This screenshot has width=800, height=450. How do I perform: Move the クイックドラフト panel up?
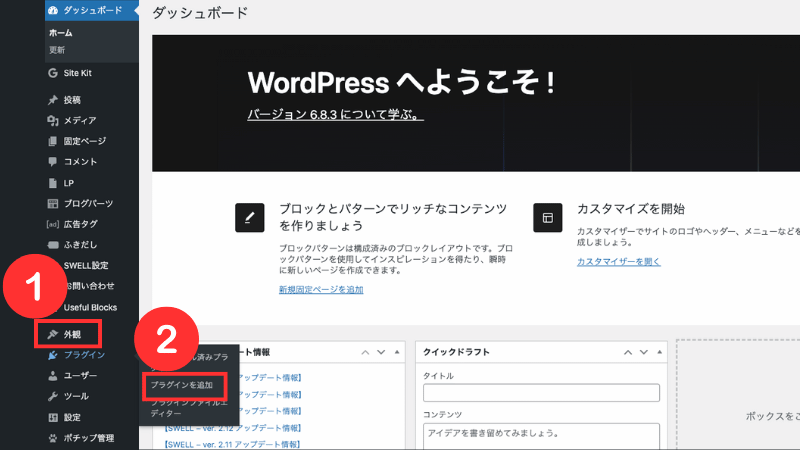(628, 353)
